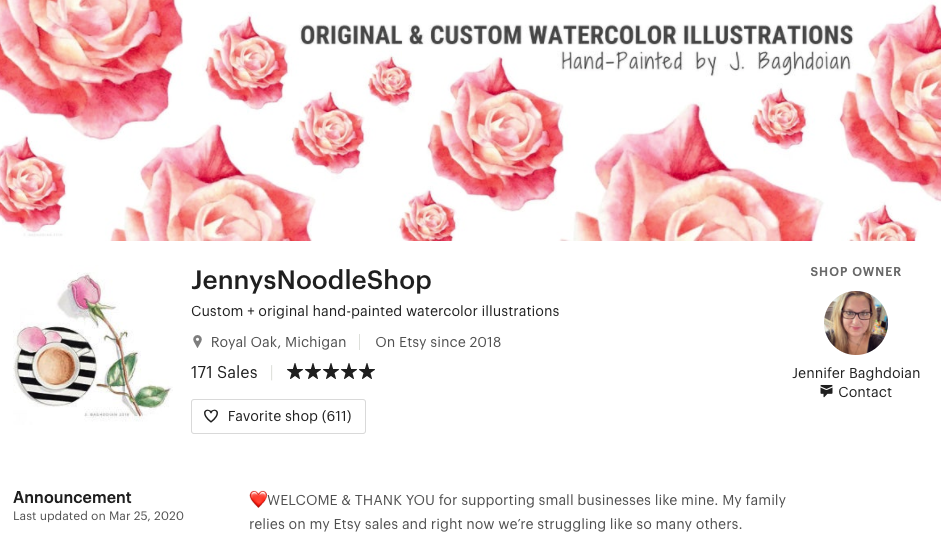Click the JennysNoodleShop shop title
941x548 pixels.
tap(311, 280)
